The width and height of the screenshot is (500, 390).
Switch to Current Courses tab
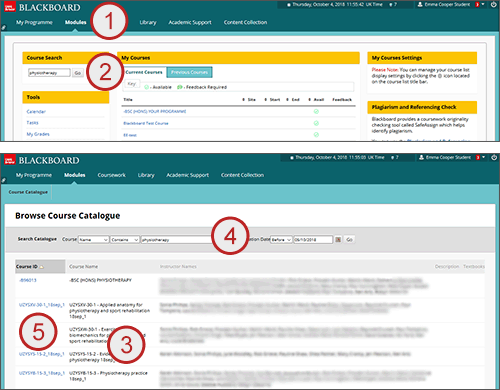pos(144,72)
